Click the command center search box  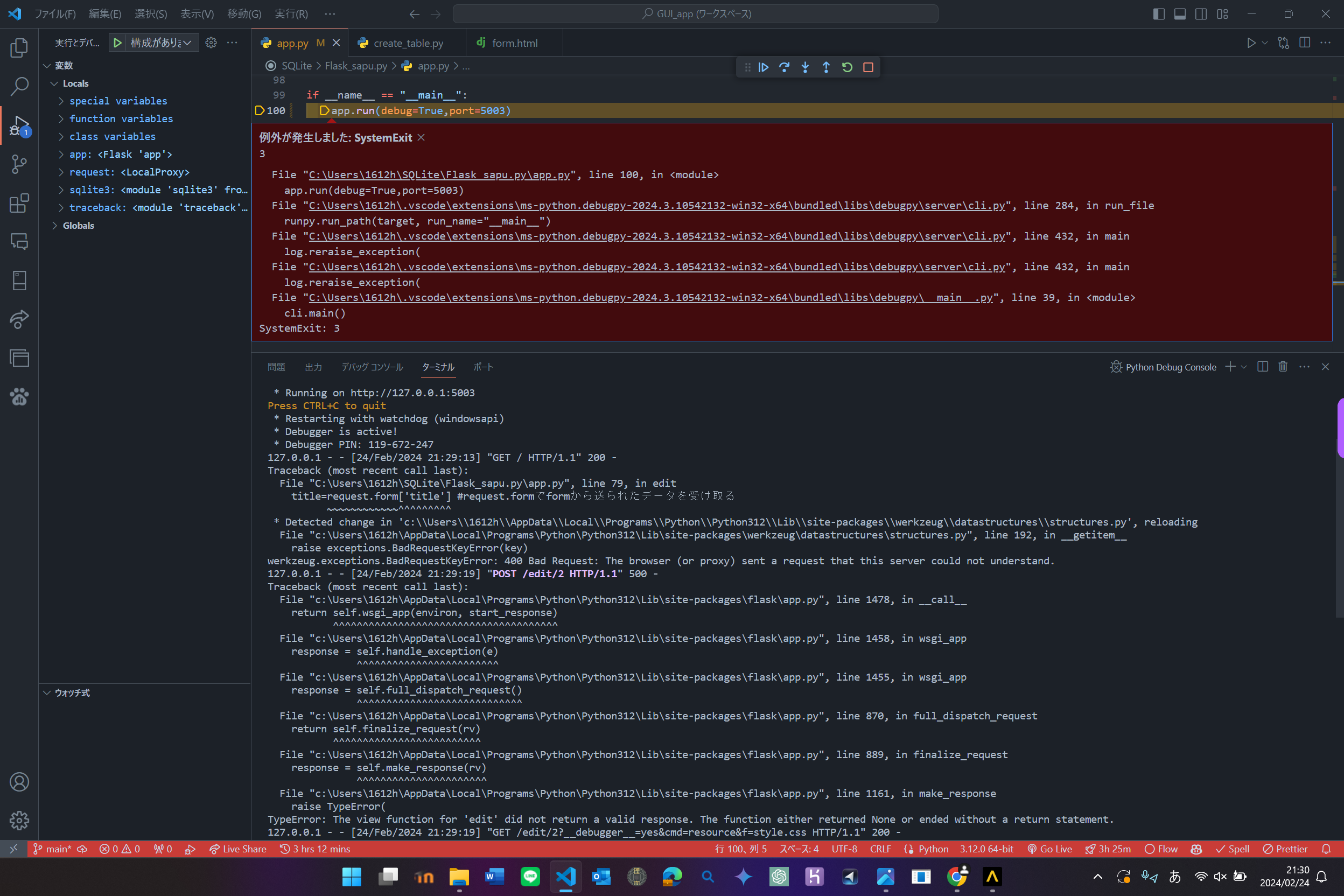point(696,13)
